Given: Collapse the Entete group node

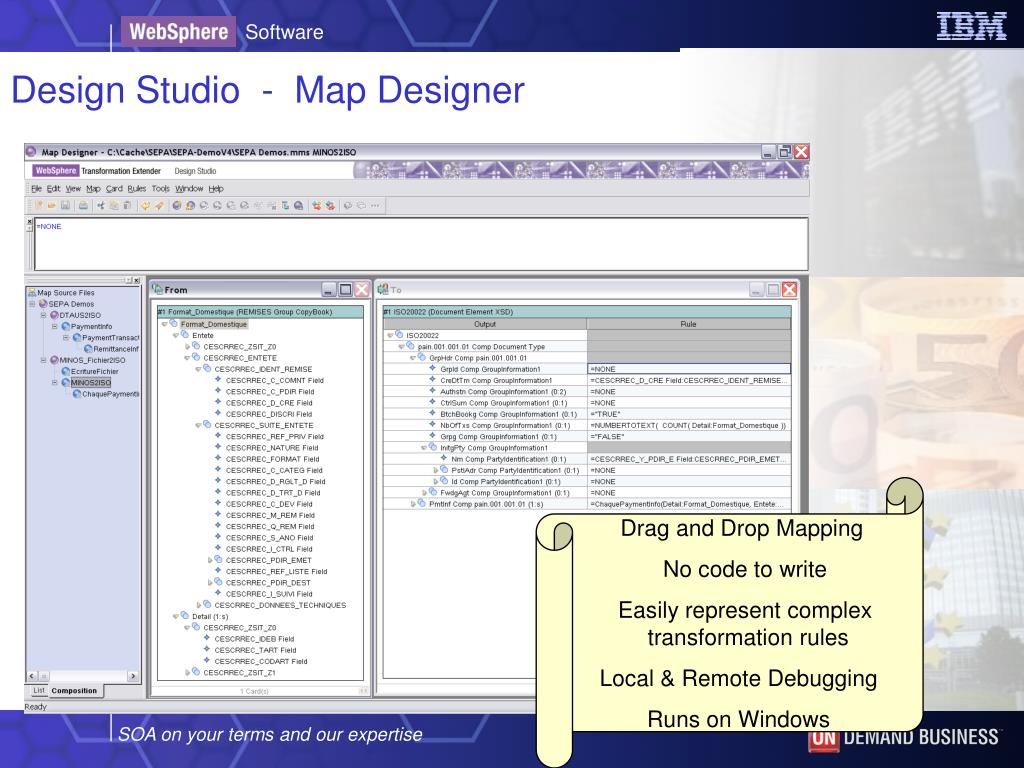Looking at the screenshot, I should coord(176,335).
